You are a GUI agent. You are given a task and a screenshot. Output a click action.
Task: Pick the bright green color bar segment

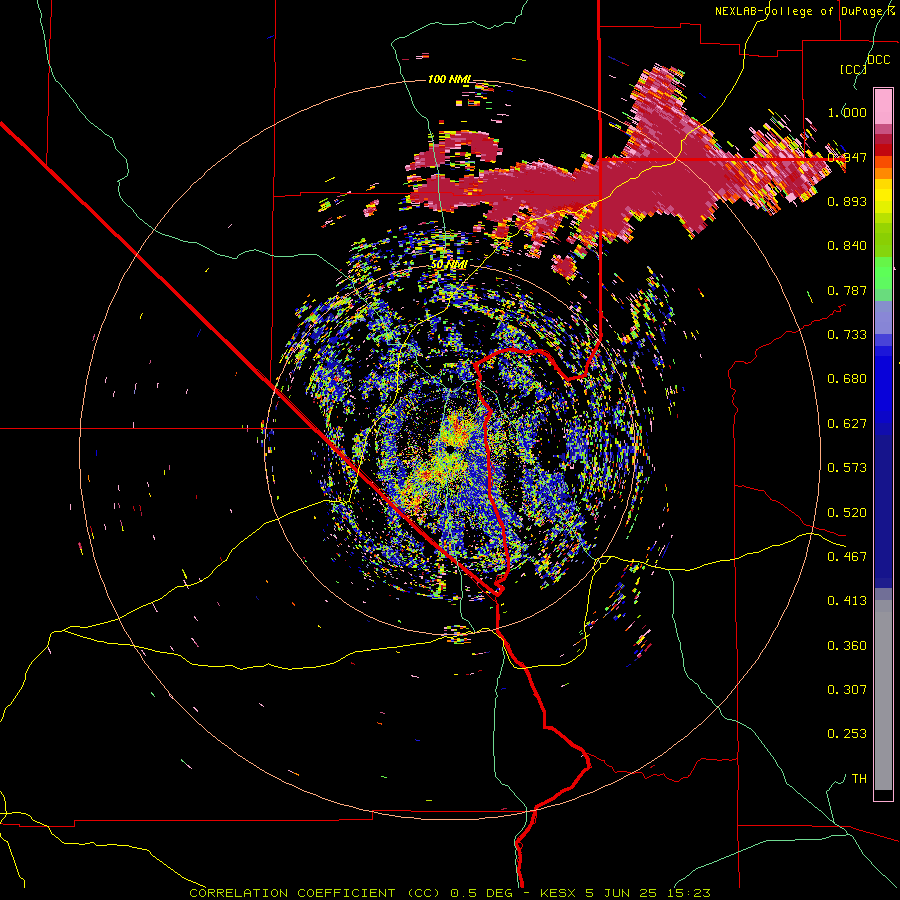pos(883,273)
